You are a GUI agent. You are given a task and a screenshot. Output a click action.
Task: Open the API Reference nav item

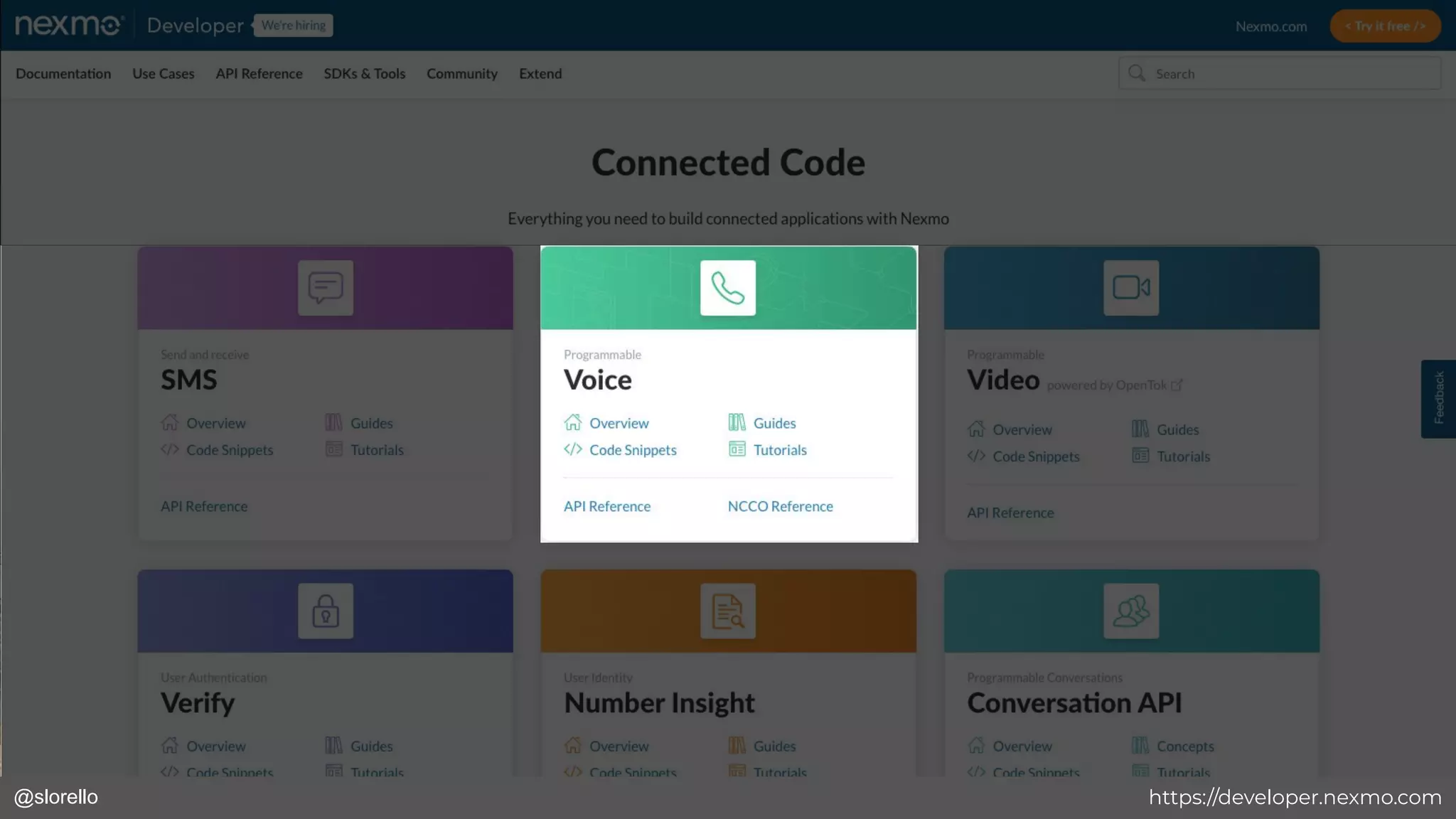(x=259, y=74)
